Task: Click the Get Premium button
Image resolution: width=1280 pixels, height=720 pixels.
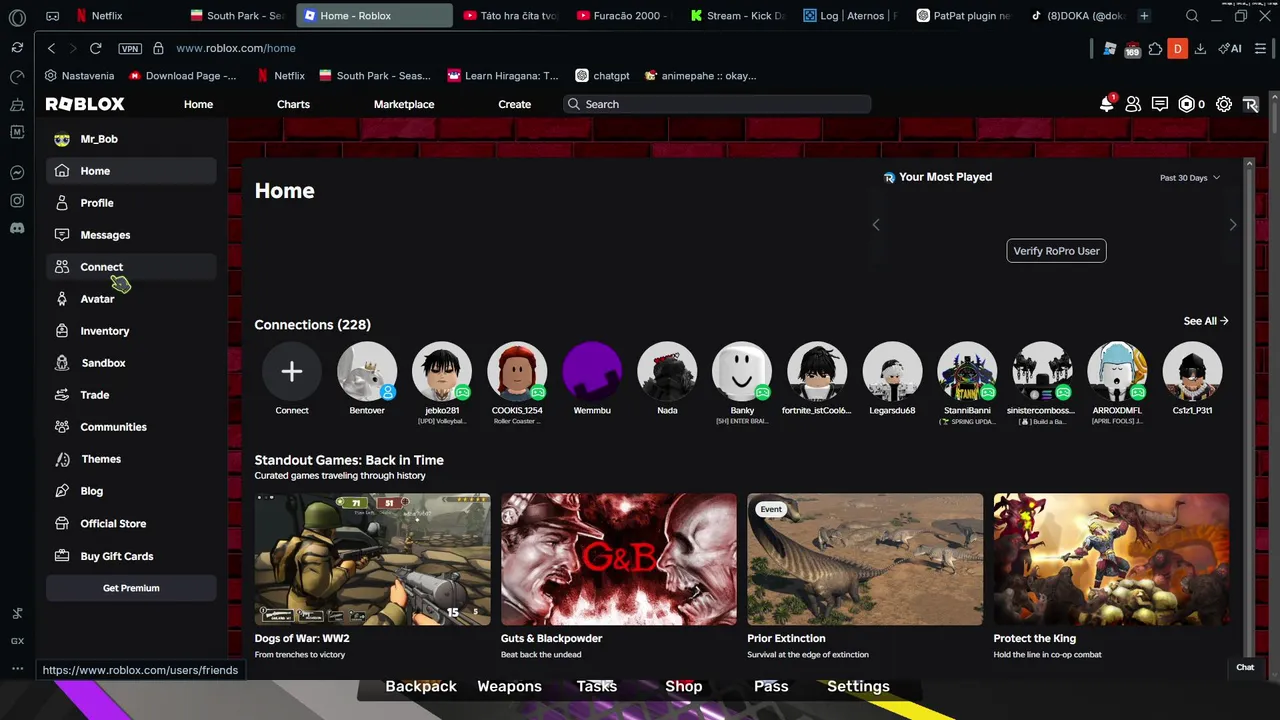Action: pos(131,588)
